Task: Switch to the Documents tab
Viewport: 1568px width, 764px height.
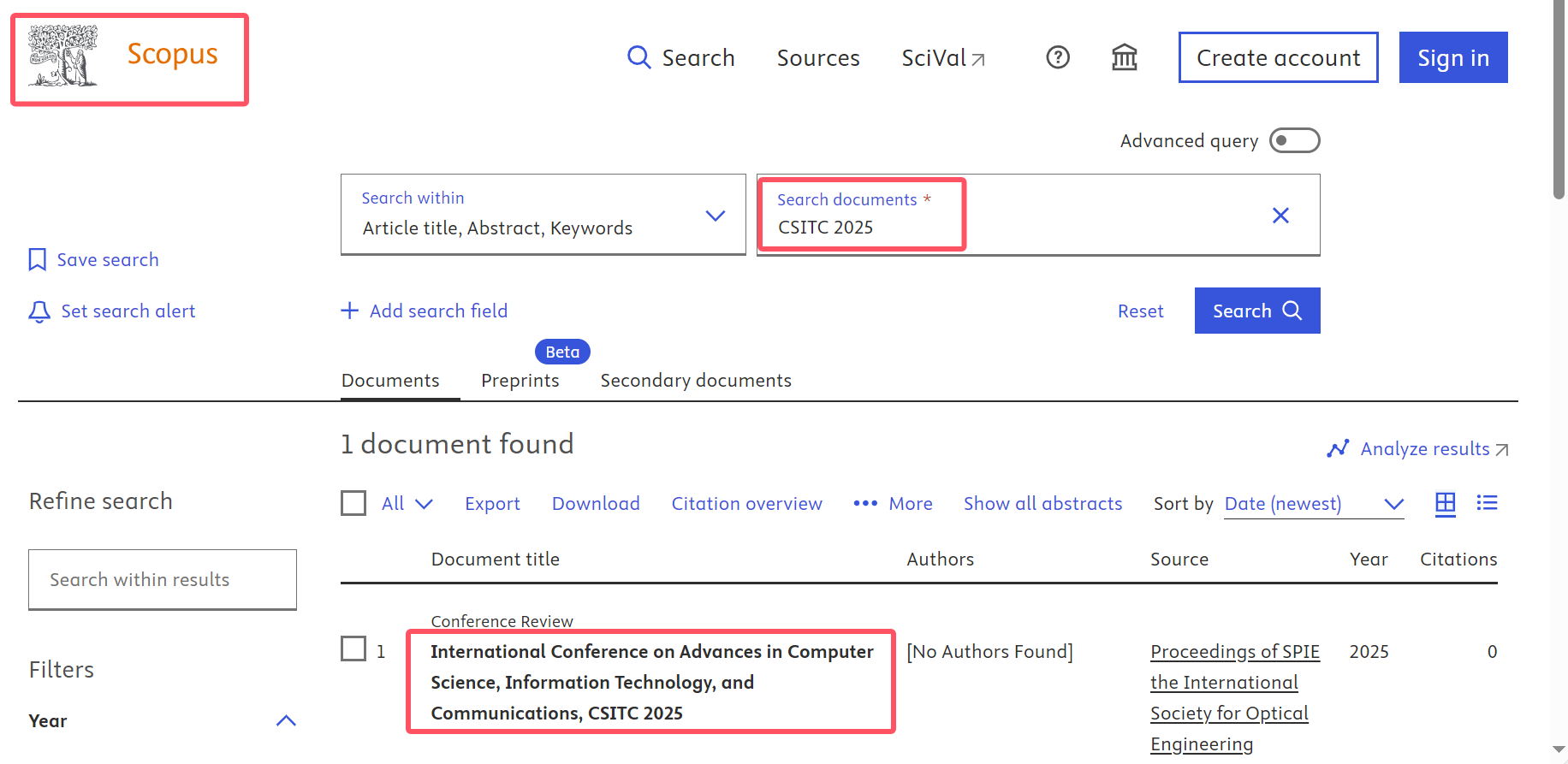Action: 390,380
